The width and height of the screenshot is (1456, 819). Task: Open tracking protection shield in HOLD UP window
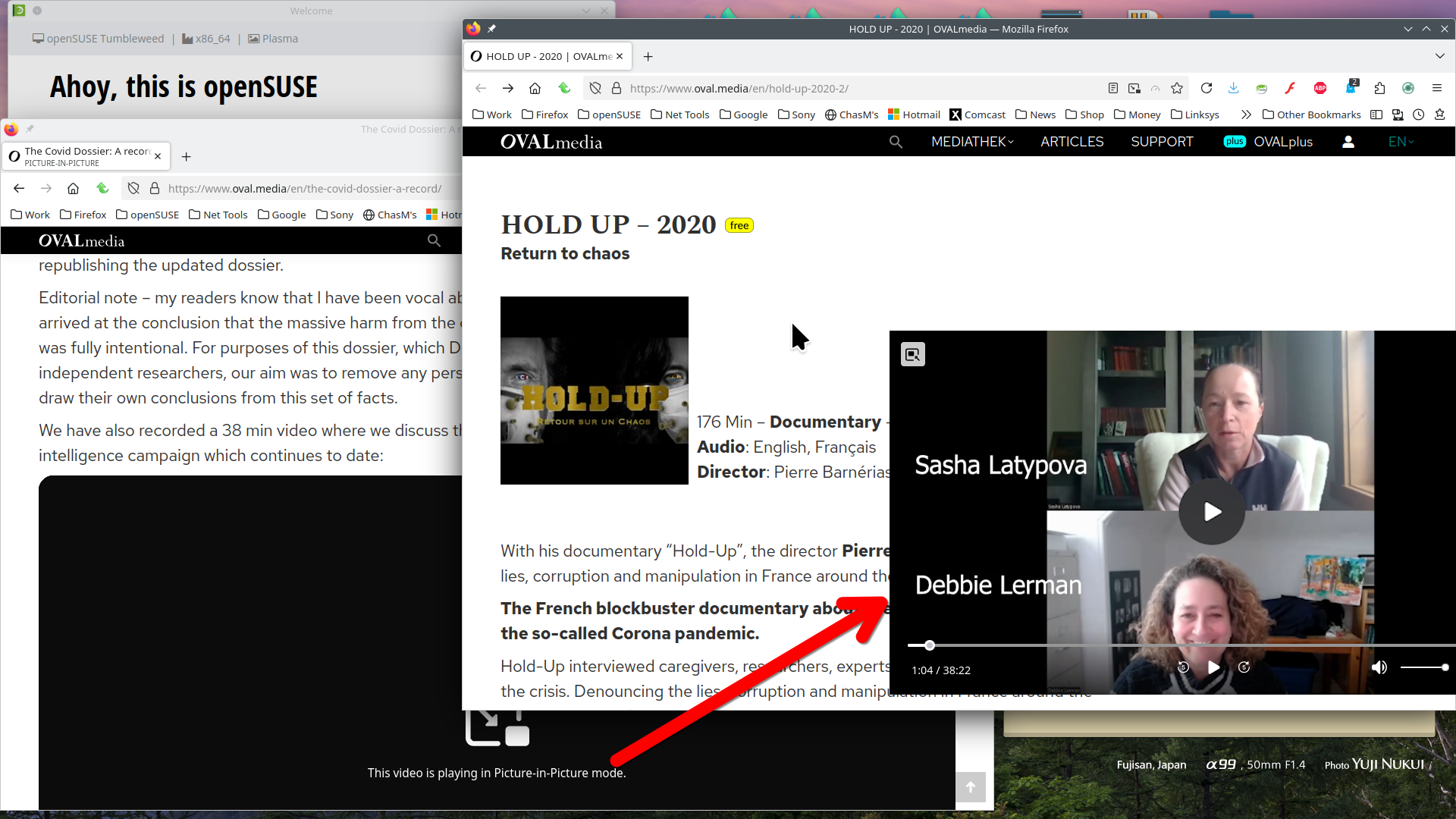tap(595, 88)
